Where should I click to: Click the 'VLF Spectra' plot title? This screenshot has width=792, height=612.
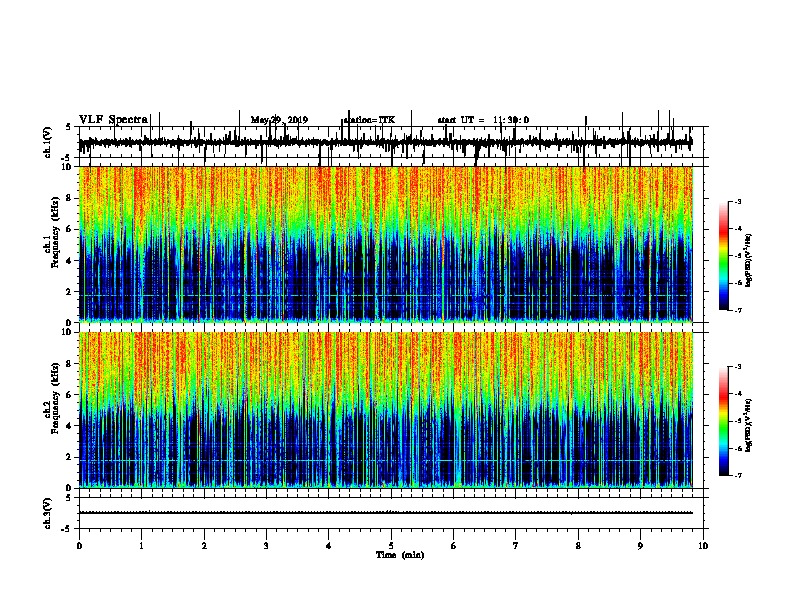[x=113, y=120]
